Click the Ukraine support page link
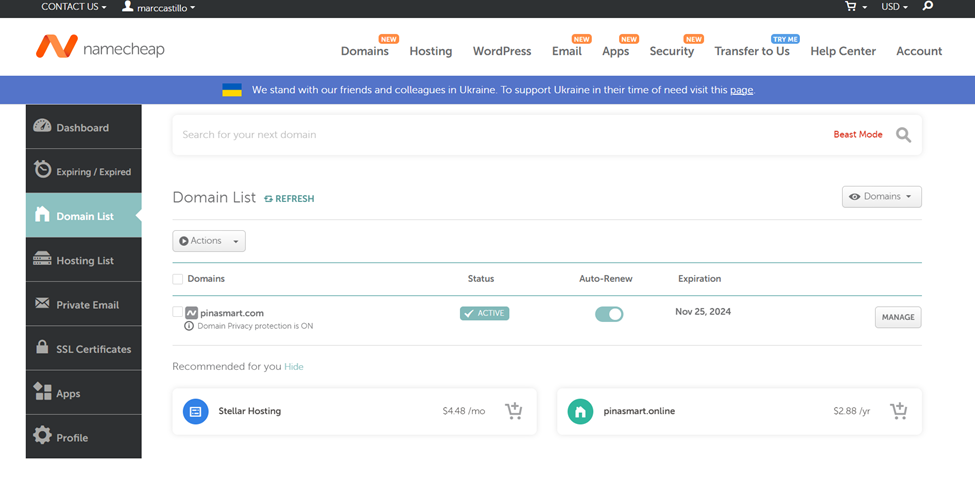This screenshot has width=975, height=478. (x=741, y=90)
